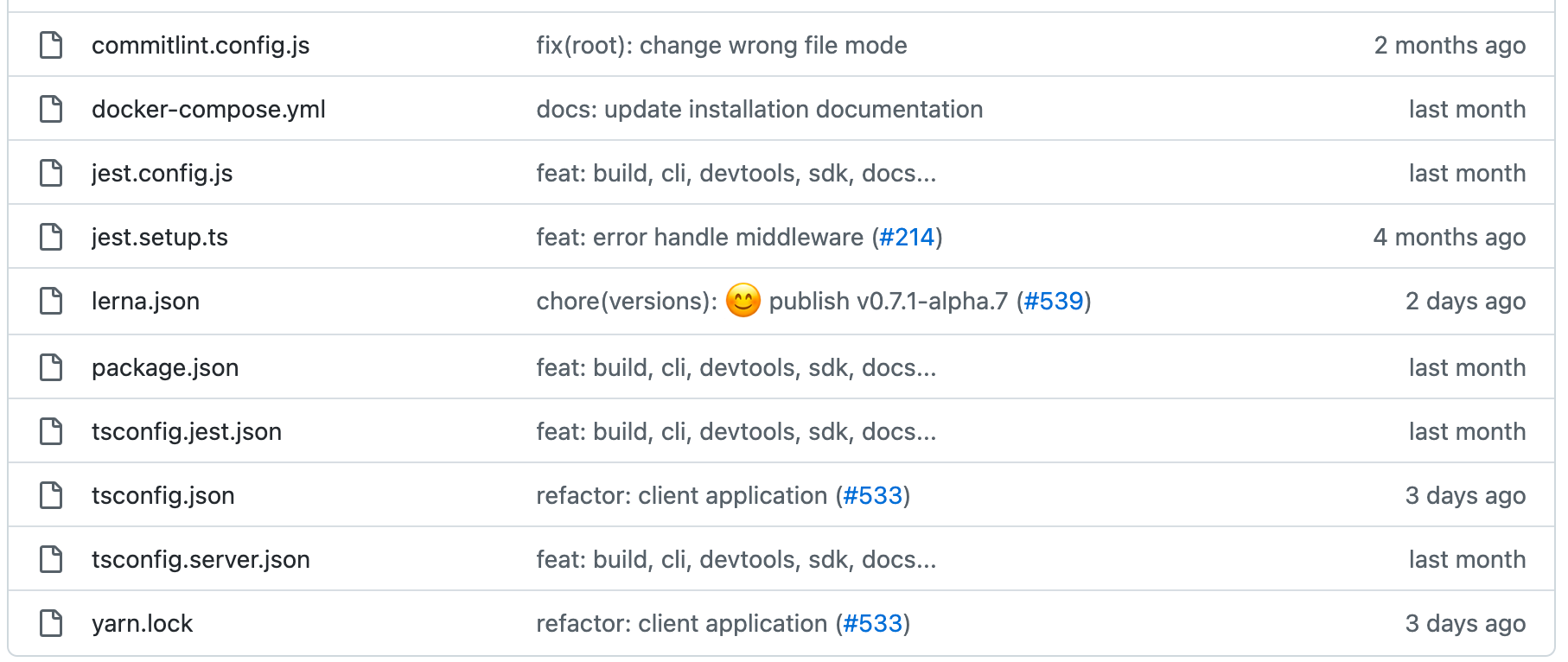Click the file icon beside jest.config.js

[50, 172]
